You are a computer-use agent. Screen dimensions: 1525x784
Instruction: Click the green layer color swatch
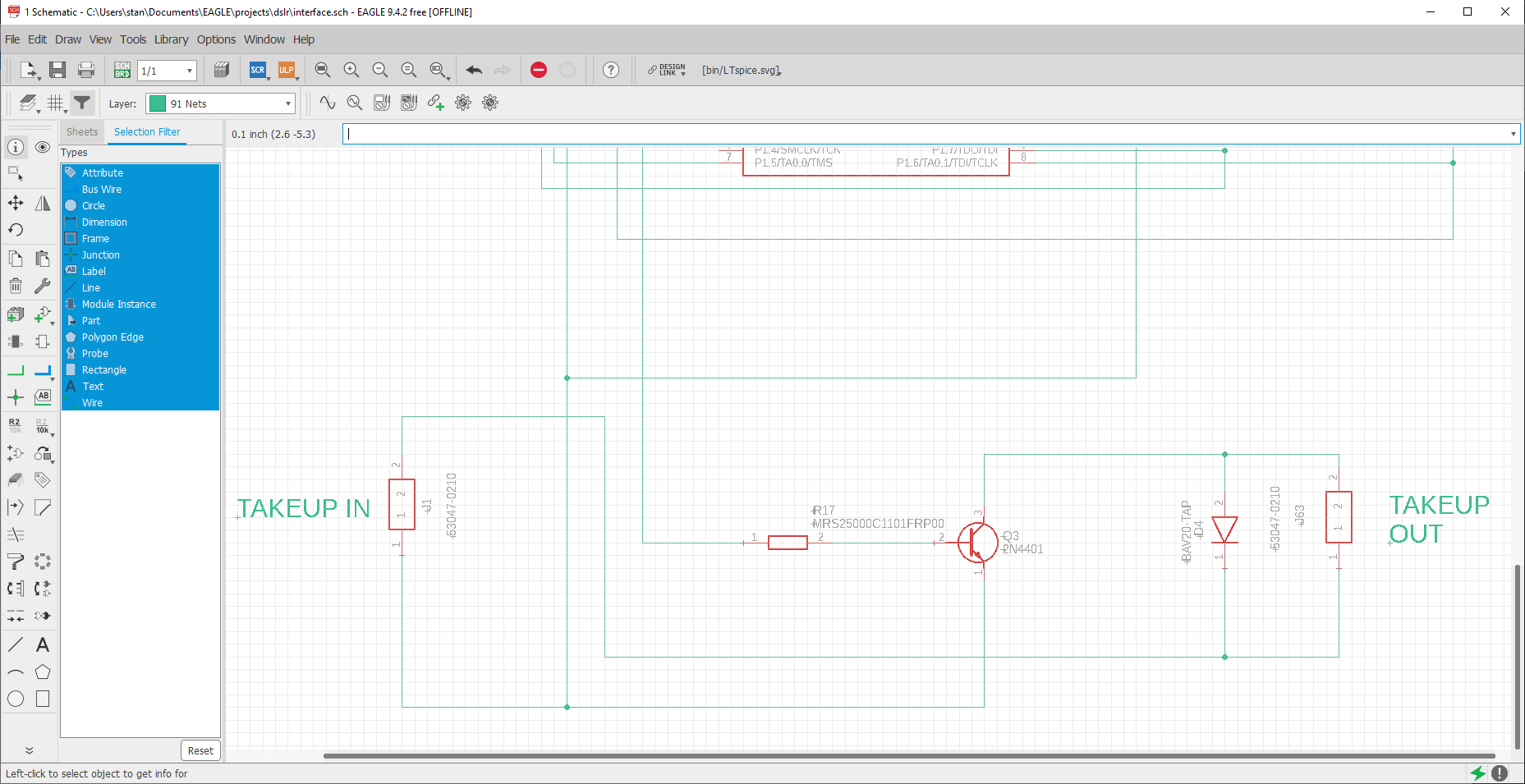coord(157,103)
